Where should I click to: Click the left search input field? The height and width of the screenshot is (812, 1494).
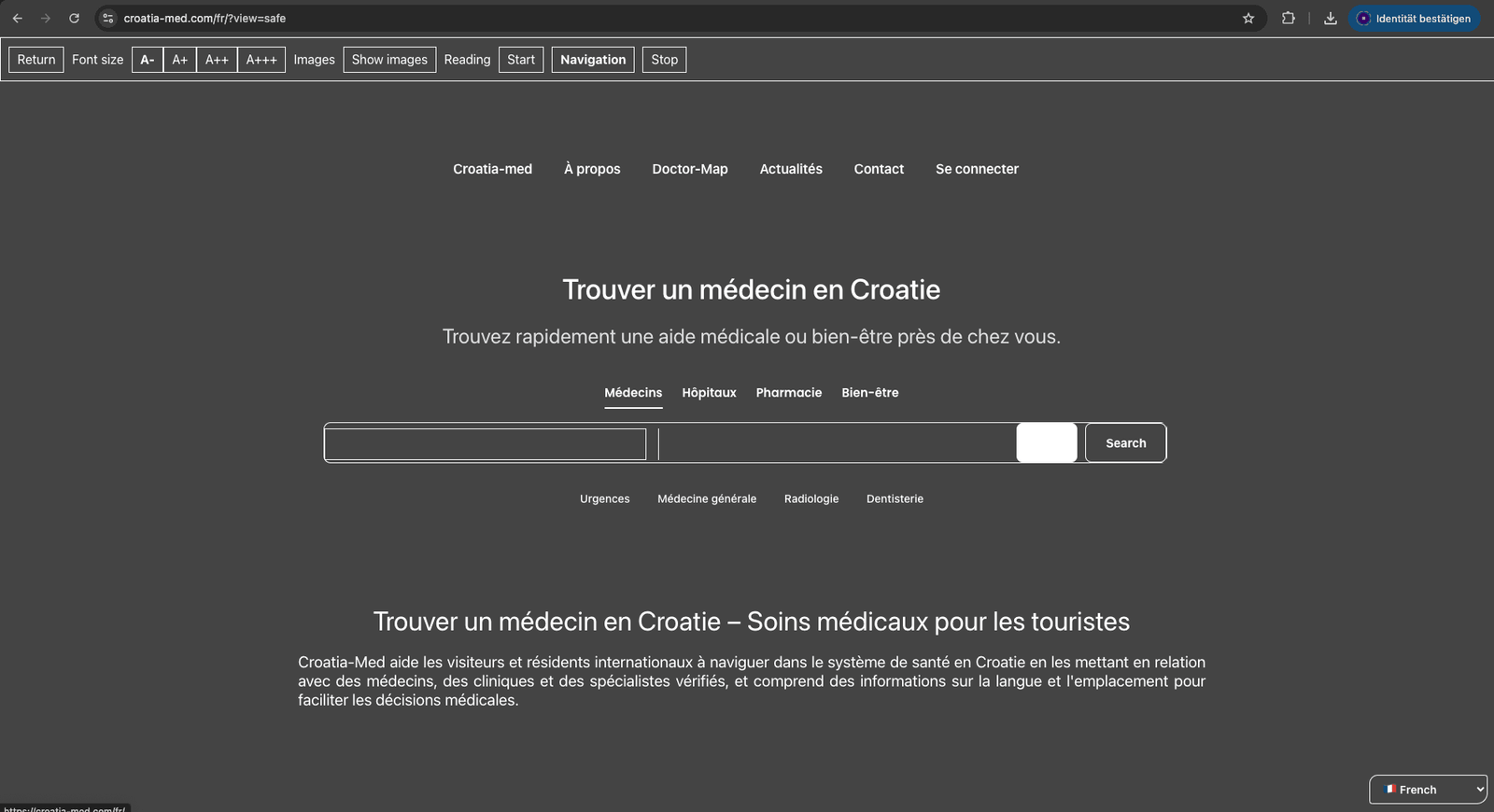click(486, 444)
